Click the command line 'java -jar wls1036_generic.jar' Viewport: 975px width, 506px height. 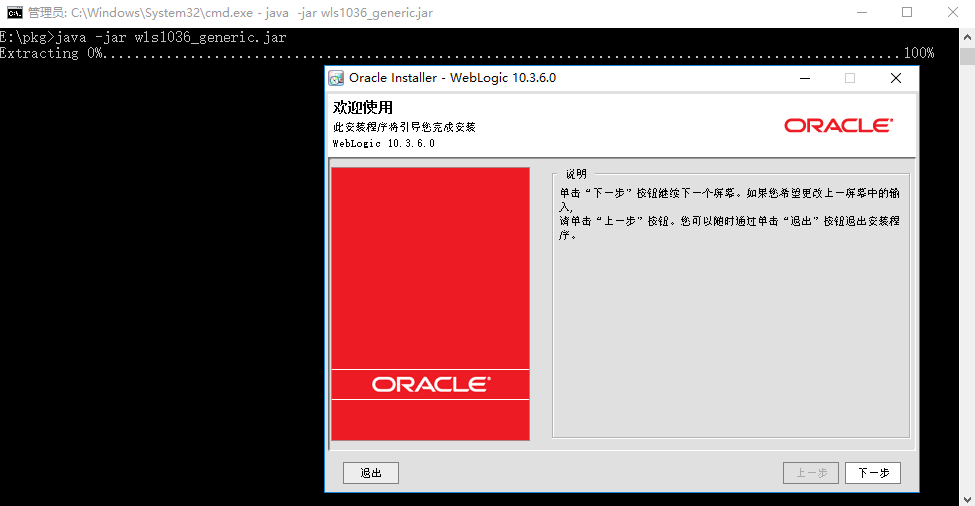tap(171, 37)
